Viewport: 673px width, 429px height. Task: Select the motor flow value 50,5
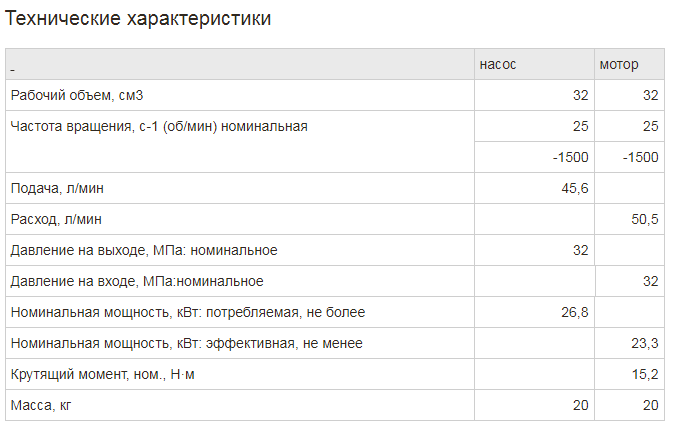coord(641,219)
